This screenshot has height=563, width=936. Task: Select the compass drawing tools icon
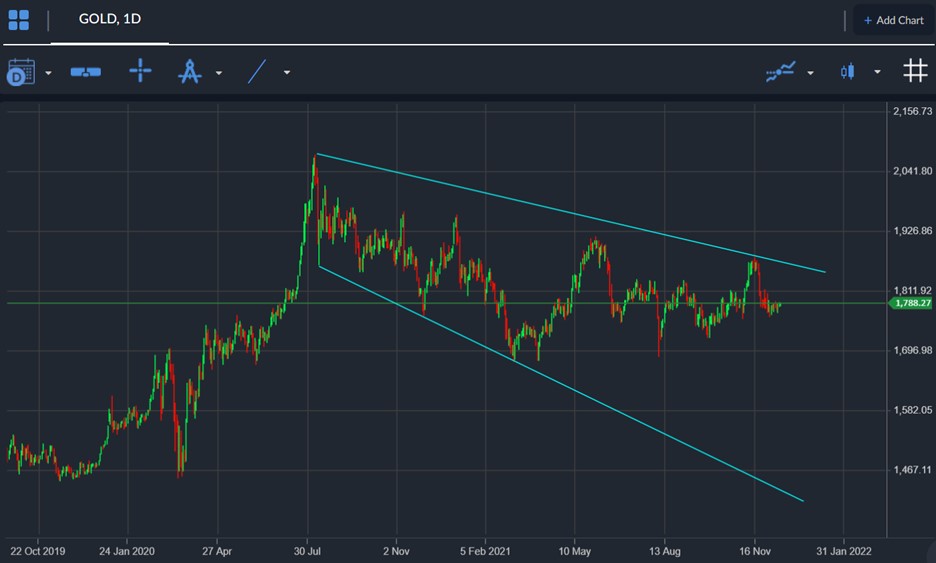click(x=190, y=72)
